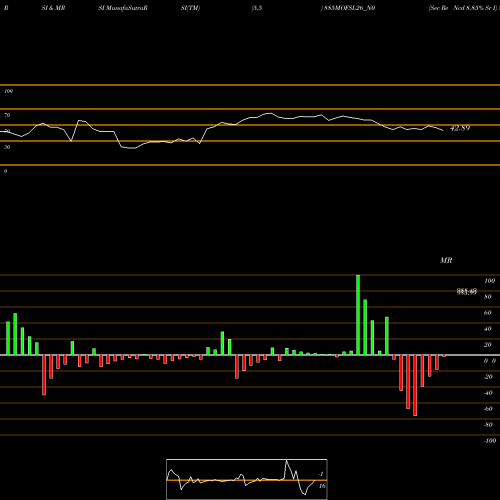Click the 40 label on the MR axis
Viewport: 500px width, 500px height.
pos(487,329)
